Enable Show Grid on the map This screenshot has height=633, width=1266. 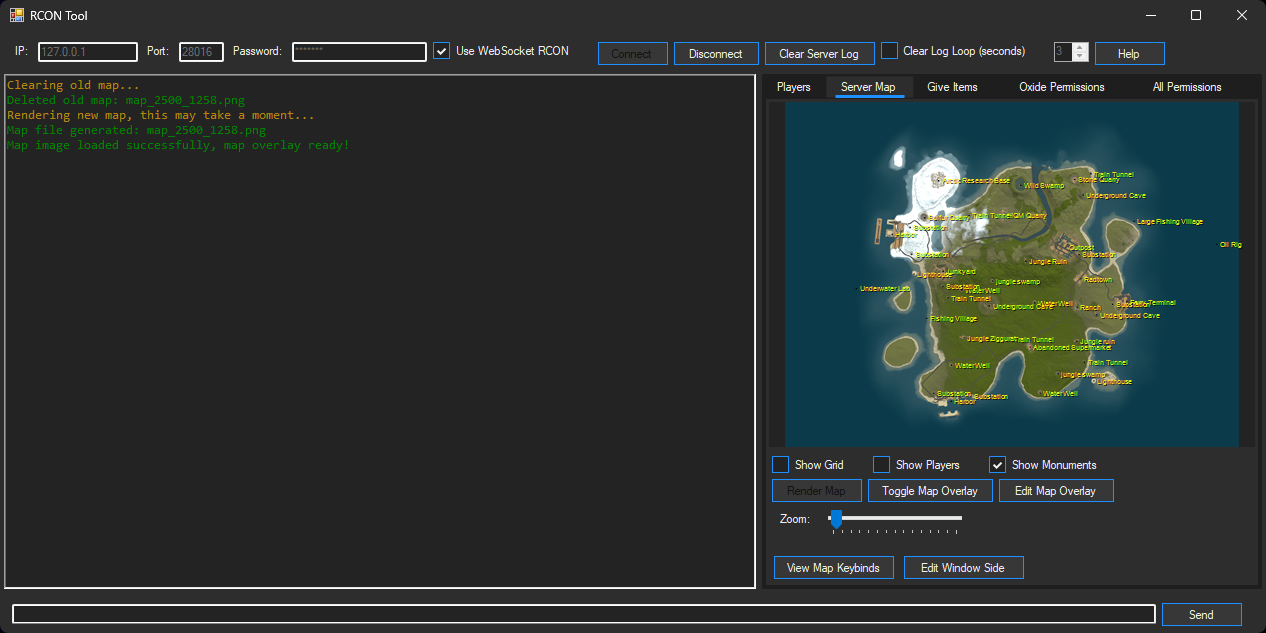pos(780,464)
